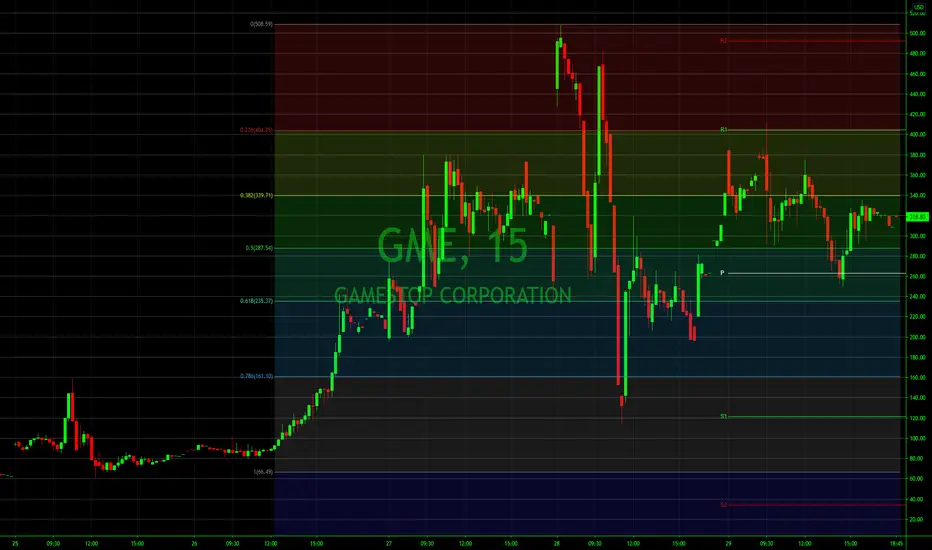Click the 240.00 price axis label
Viewport: 932px width, 550px height.
[917, 297]
